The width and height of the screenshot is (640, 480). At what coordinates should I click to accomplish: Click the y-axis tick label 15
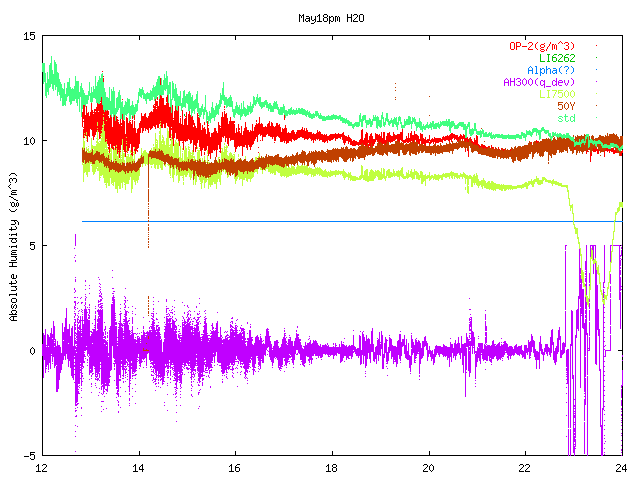point(29,36)
